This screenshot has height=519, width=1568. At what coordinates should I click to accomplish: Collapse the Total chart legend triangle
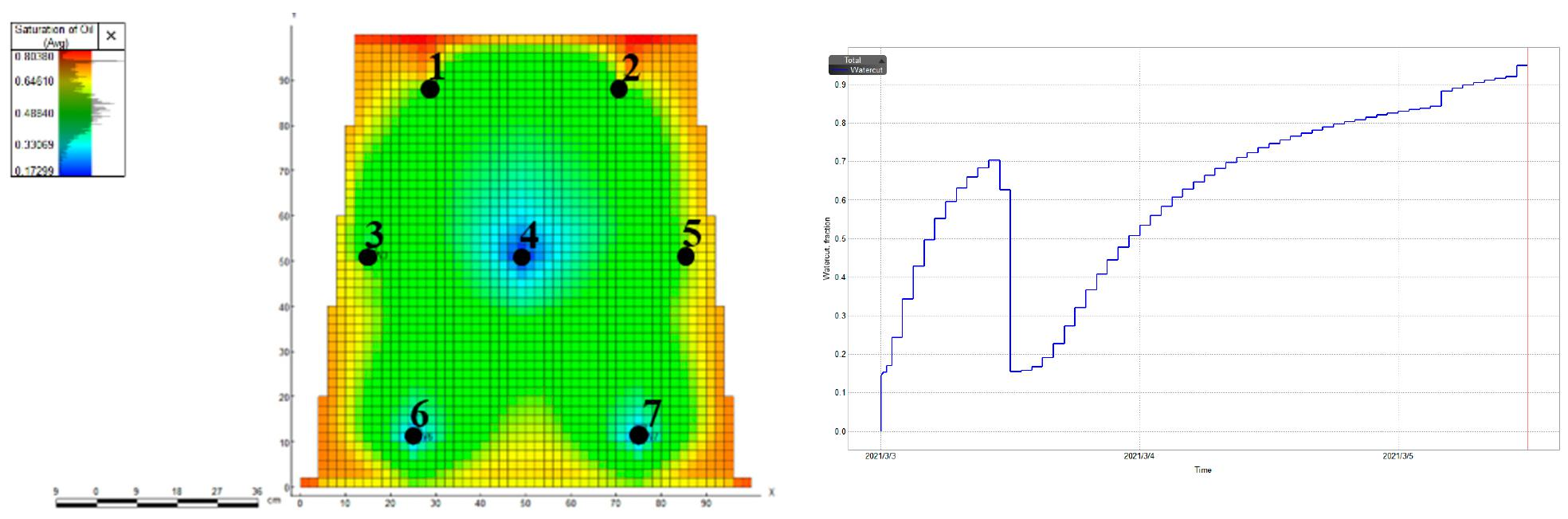(881, 61)
